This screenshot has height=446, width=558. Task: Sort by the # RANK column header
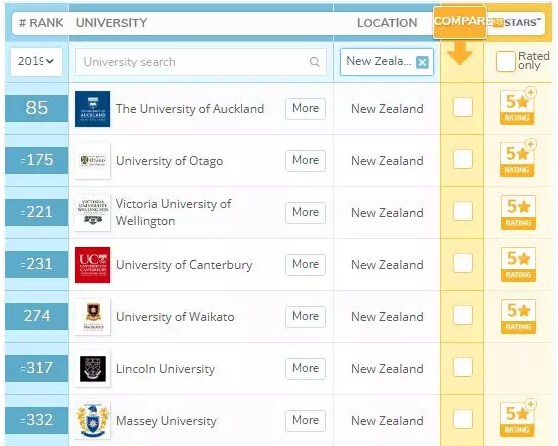point(41,23)
